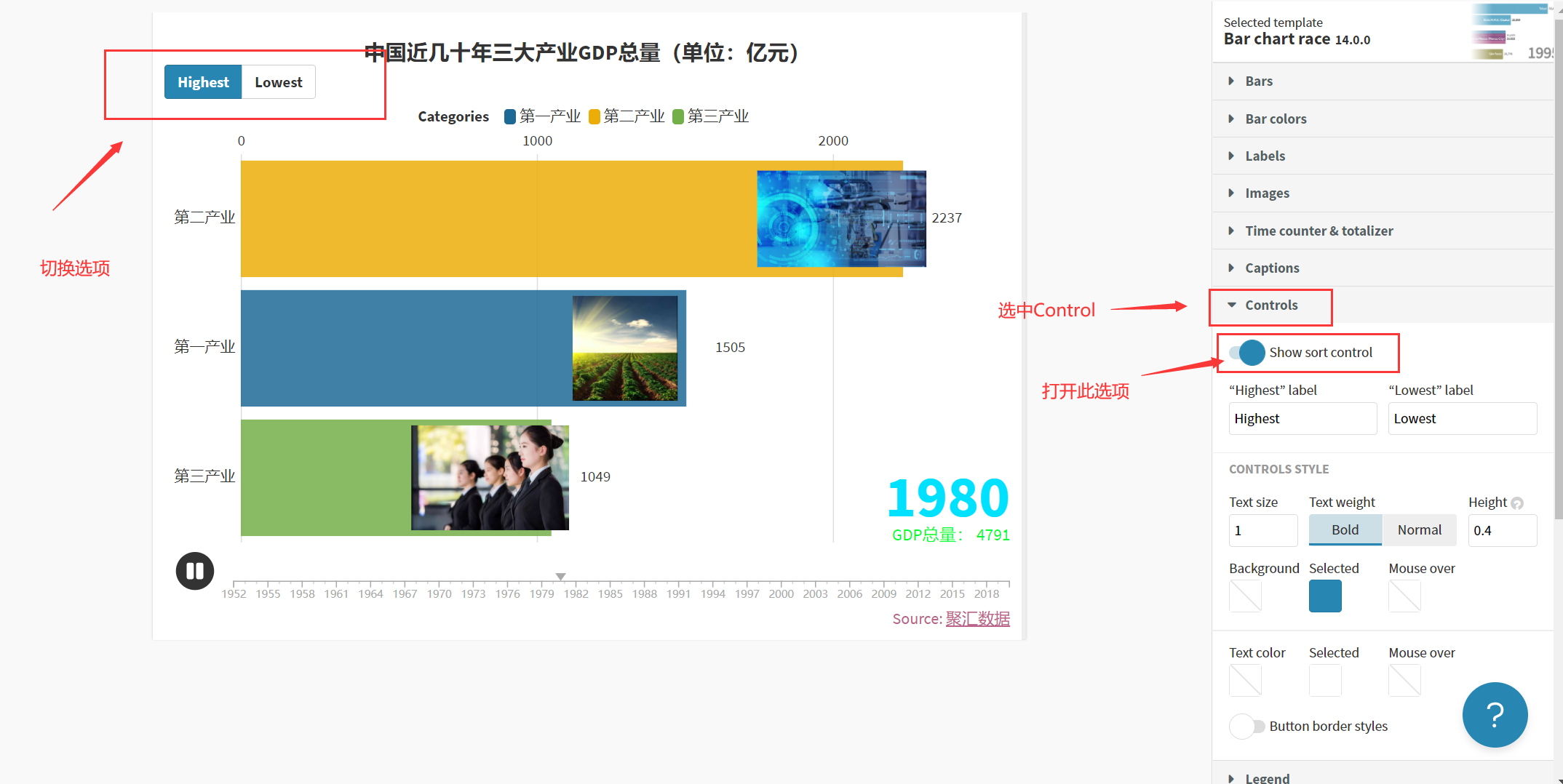Pick the Text color swatch

click(x=1245, y=681)
